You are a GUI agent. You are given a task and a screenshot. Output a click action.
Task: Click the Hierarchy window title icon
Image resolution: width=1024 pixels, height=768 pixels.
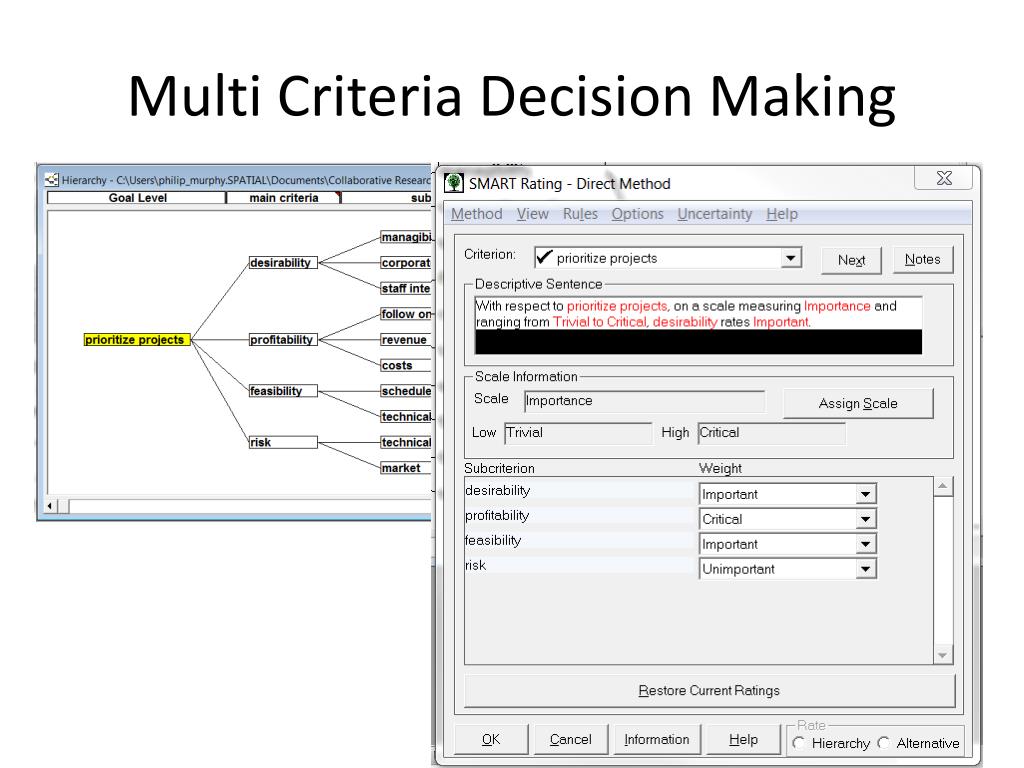52,180
